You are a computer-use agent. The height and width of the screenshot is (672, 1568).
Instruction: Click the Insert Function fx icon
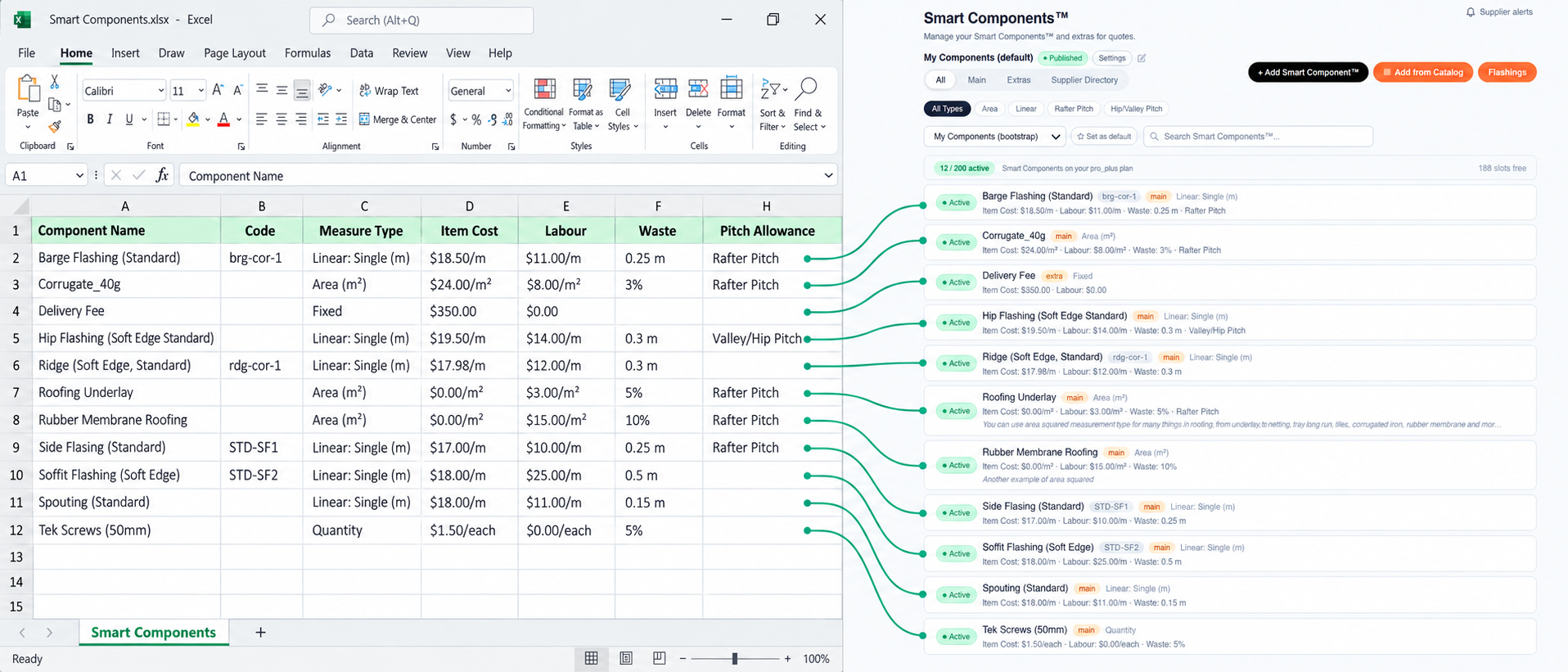(x=162, y=175)
